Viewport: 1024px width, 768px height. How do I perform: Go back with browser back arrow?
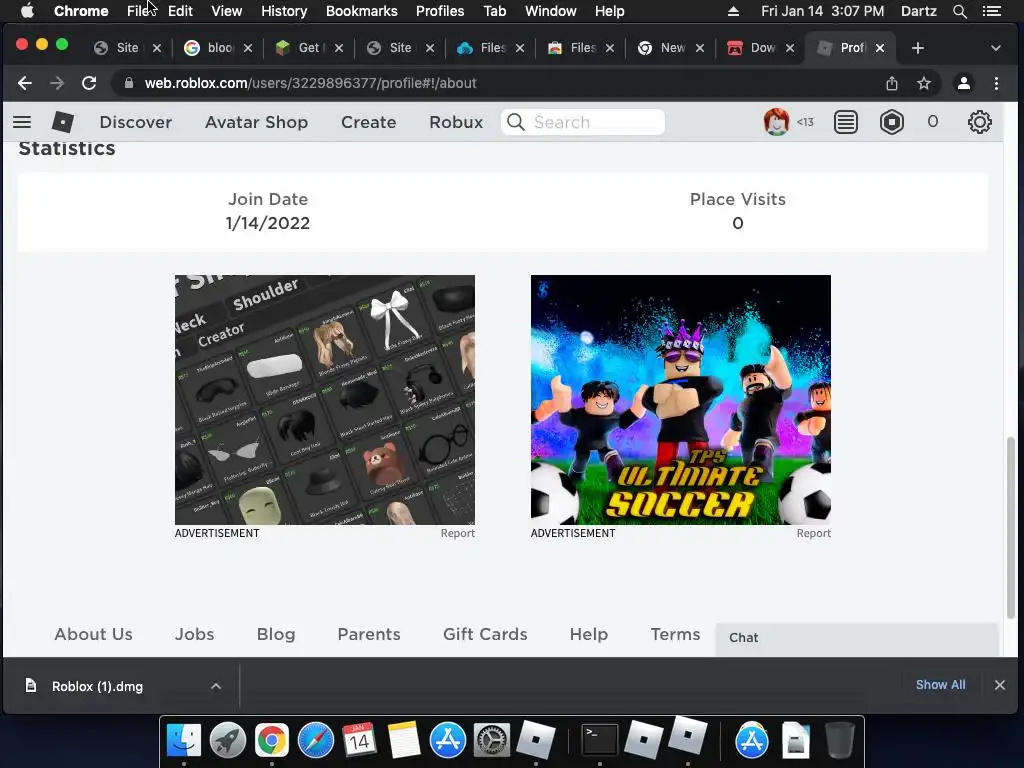click(x=25, y=83)
